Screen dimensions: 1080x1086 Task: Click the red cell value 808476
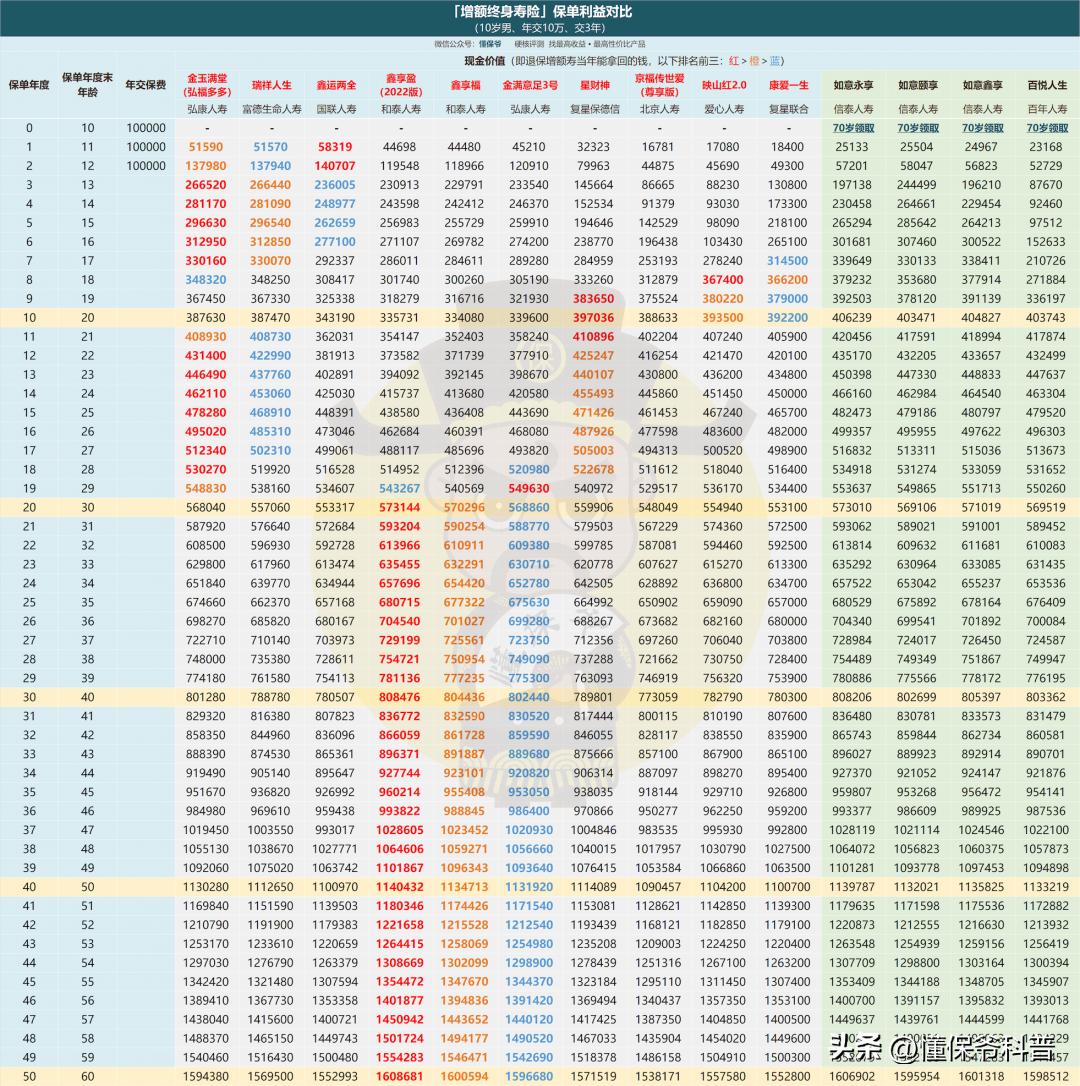click(399, 697)
